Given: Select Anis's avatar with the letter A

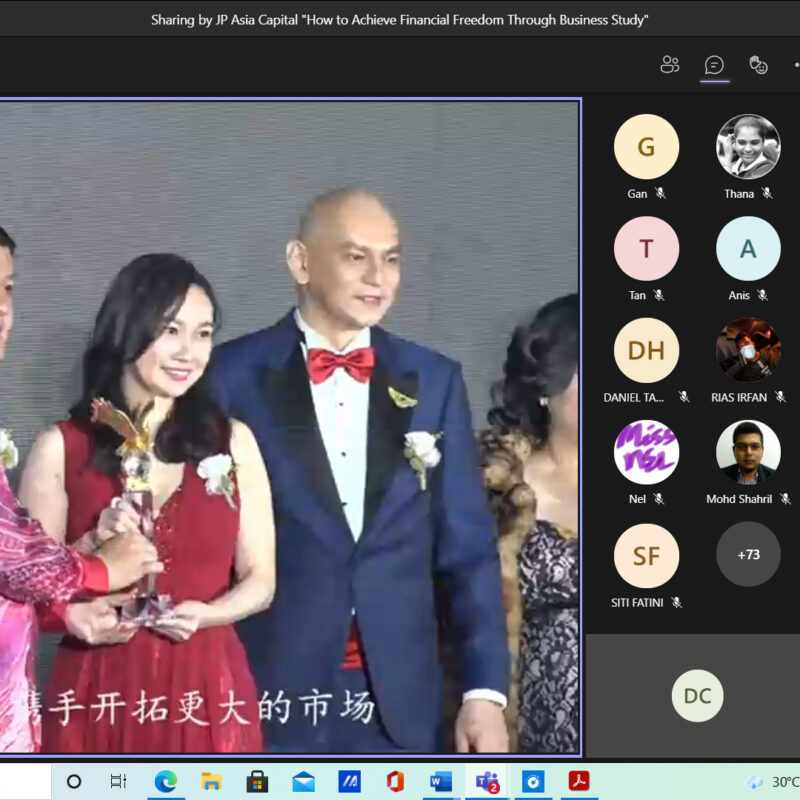Looking at the screenshot, I should 748,248.
